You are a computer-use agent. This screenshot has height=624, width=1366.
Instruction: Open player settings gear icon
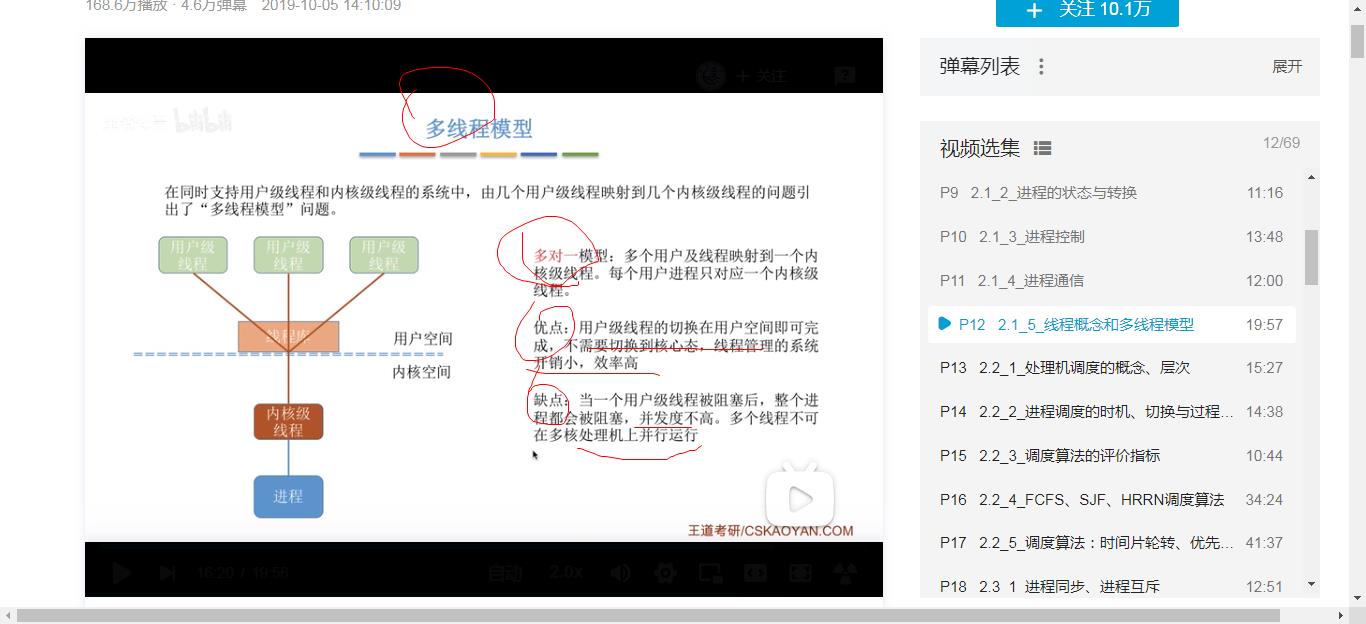(x=665, y=573)
